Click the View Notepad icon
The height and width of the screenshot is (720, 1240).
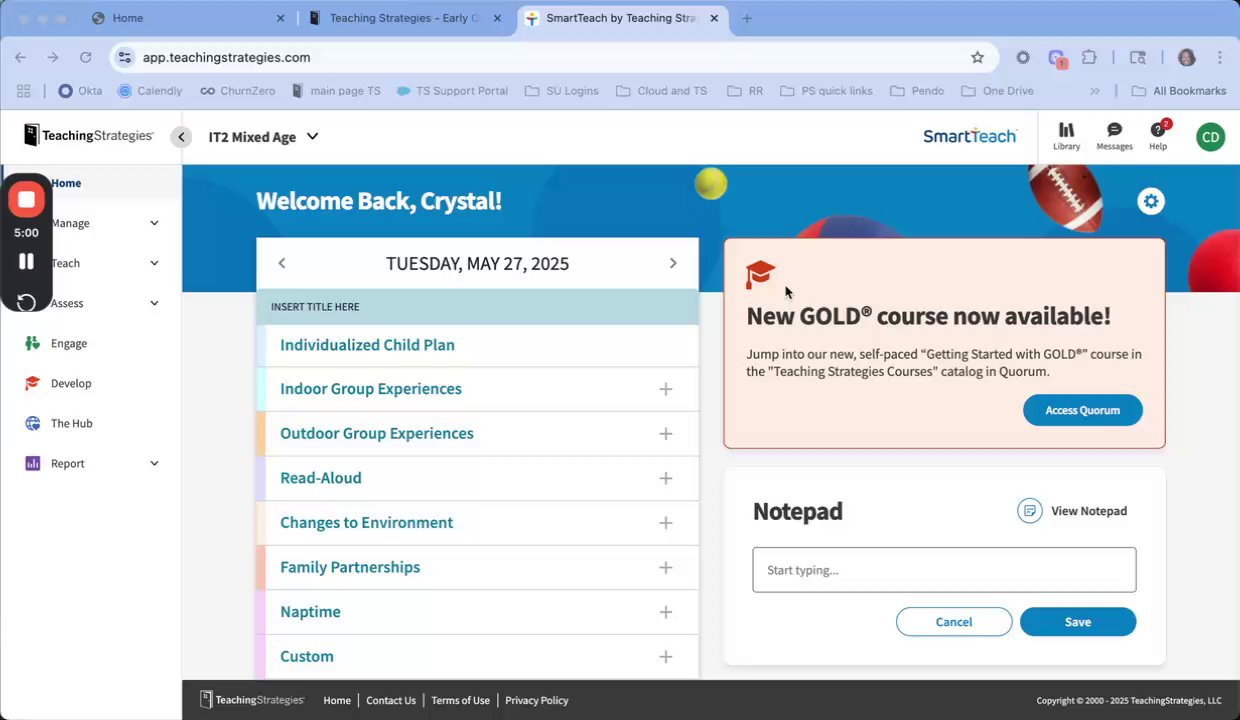tap(1029, 511)
